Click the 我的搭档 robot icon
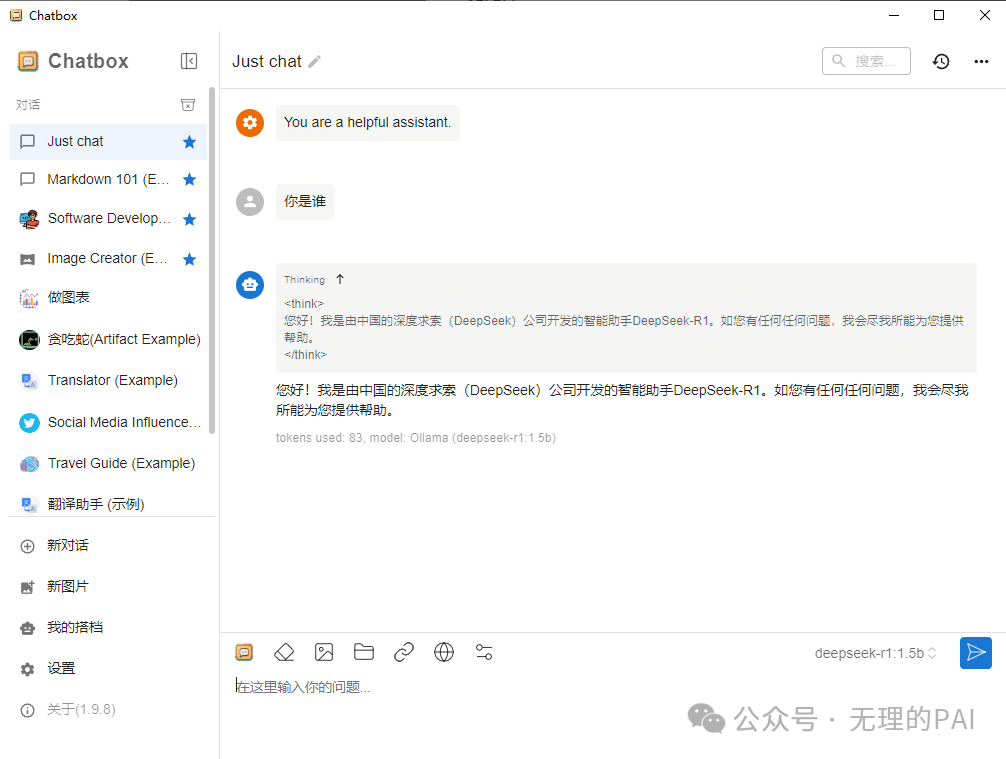The width and height of the screenshot is (1006, 759). pos(28,628)
